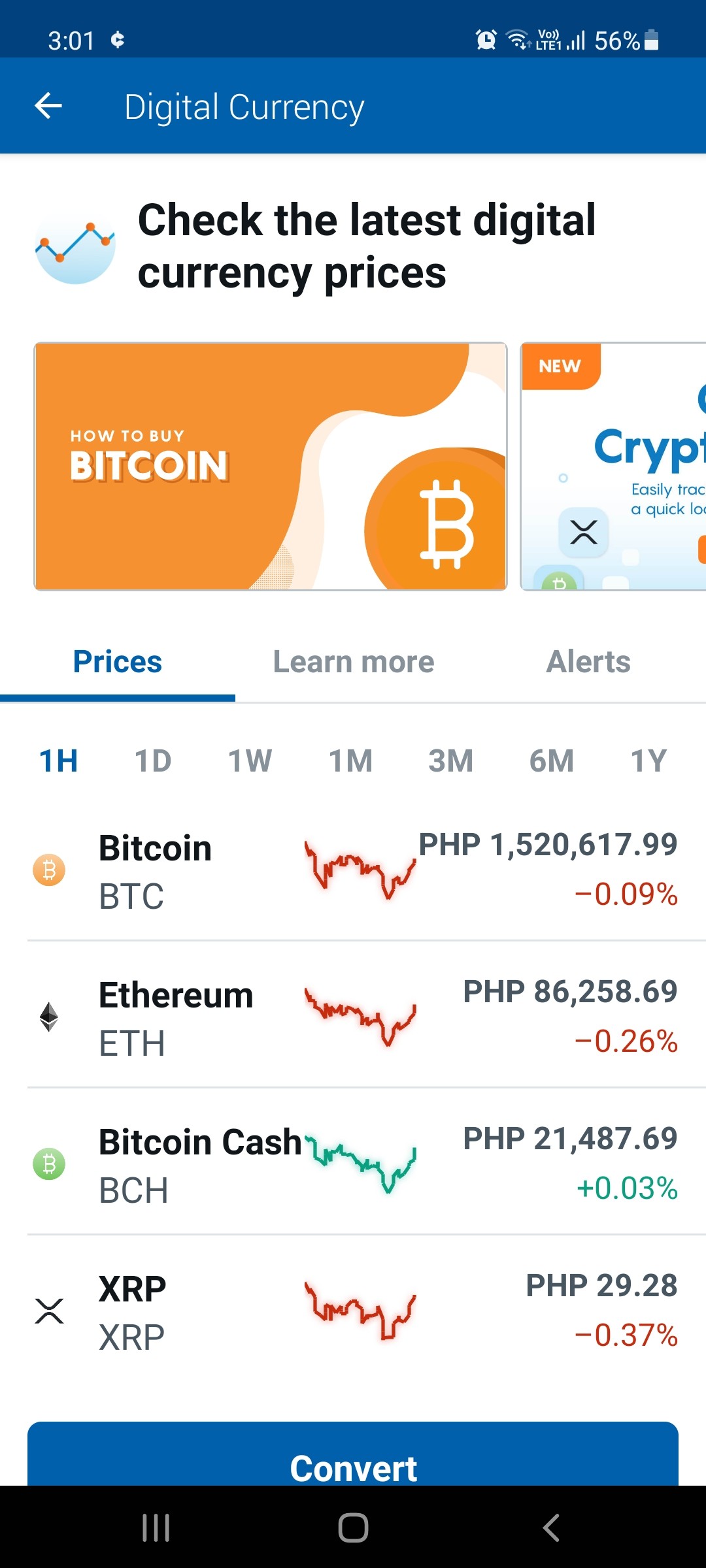Select the Prices tab
The width and height of the screenshot is (706, 1568).
[118, 661]
